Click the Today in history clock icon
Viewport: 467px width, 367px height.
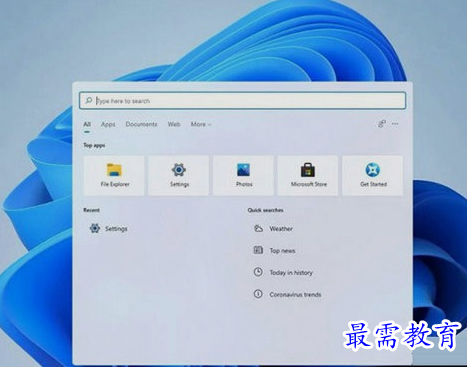pos(258,272)
